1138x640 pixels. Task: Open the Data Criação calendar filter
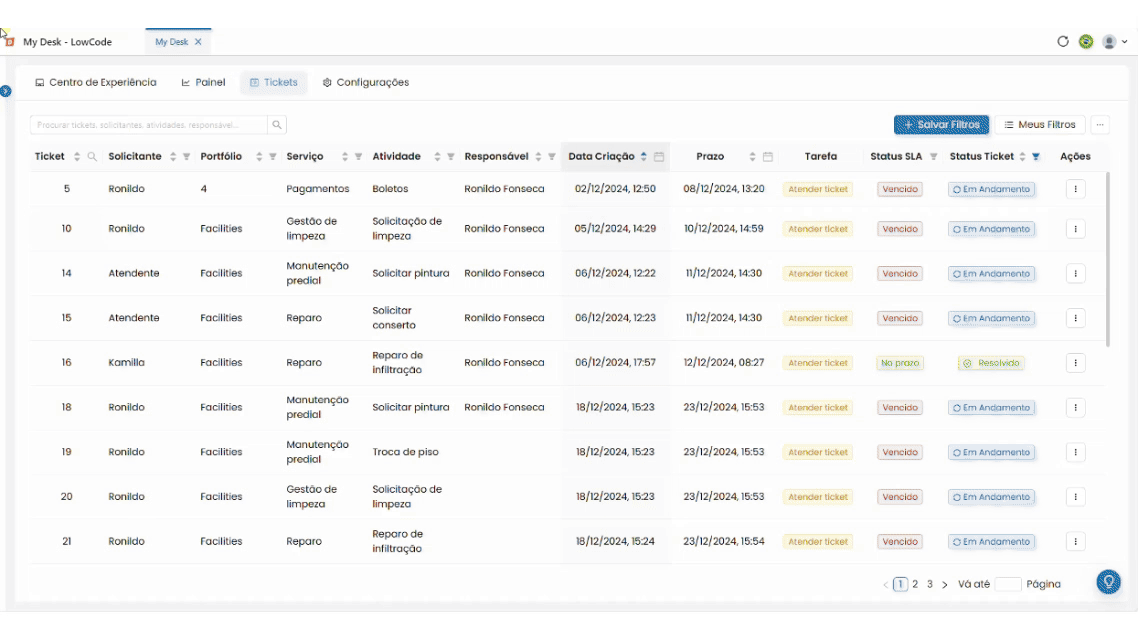(659, 157)
